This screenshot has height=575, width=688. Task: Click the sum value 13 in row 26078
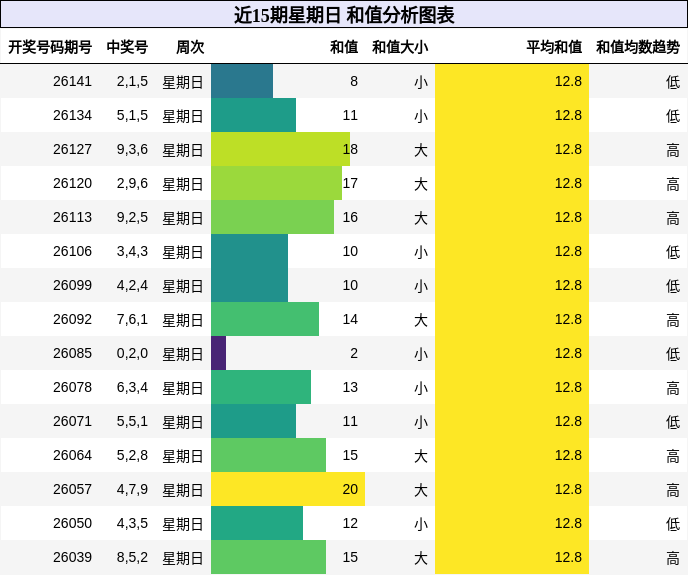click(350, 387)
